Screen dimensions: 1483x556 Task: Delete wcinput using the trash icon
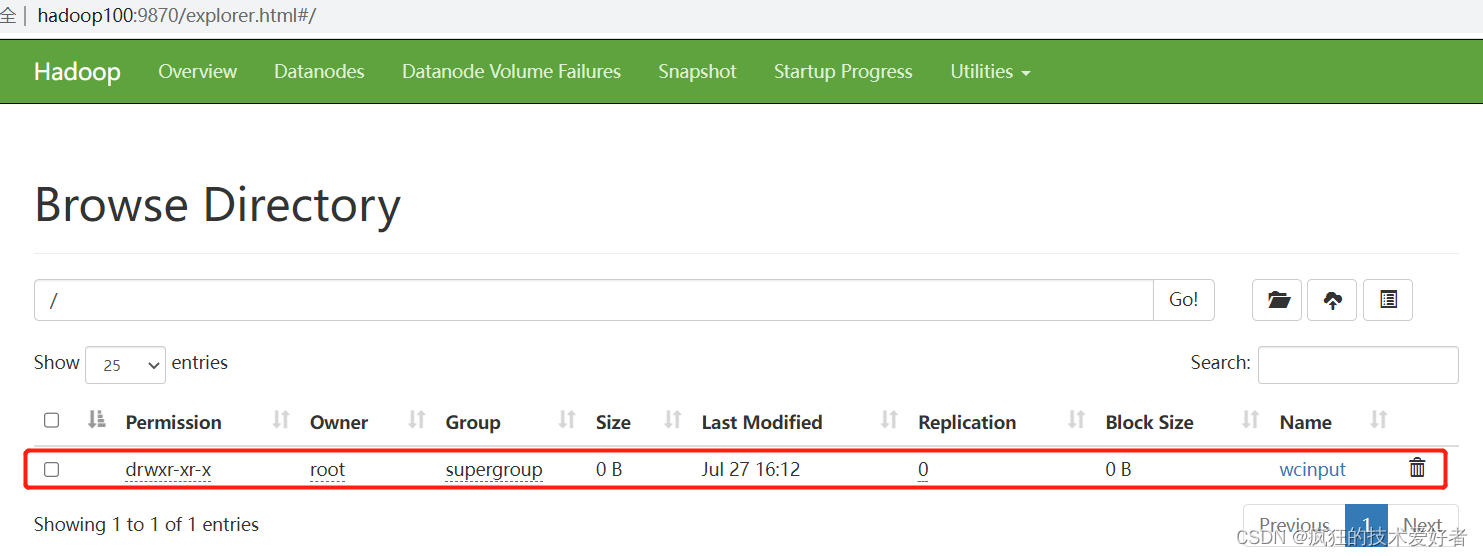(1417, 468)
